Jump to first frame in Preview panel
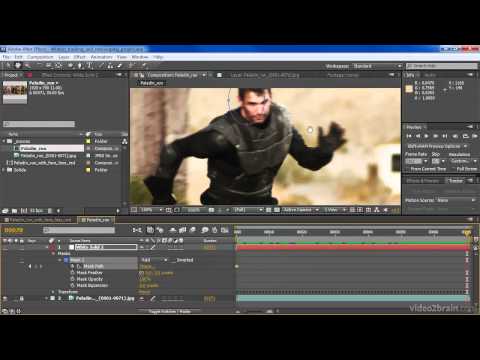 coord(409,136)
